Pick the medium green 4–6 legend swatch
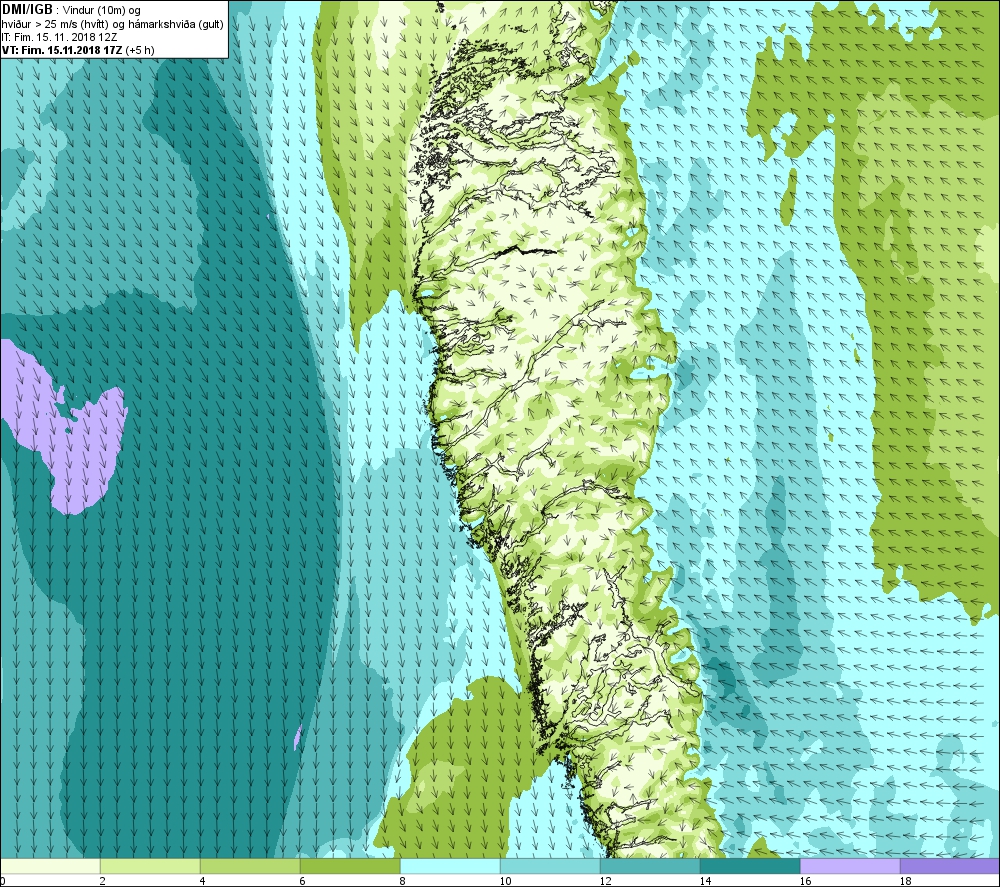This screenshot has height=887, width=1000. coord(250,866)
